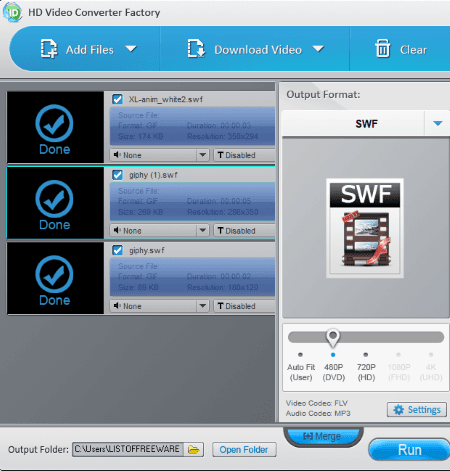
Task: Click Done checkmark for XL-anim_white2.swf
Action: coord(54,124)
